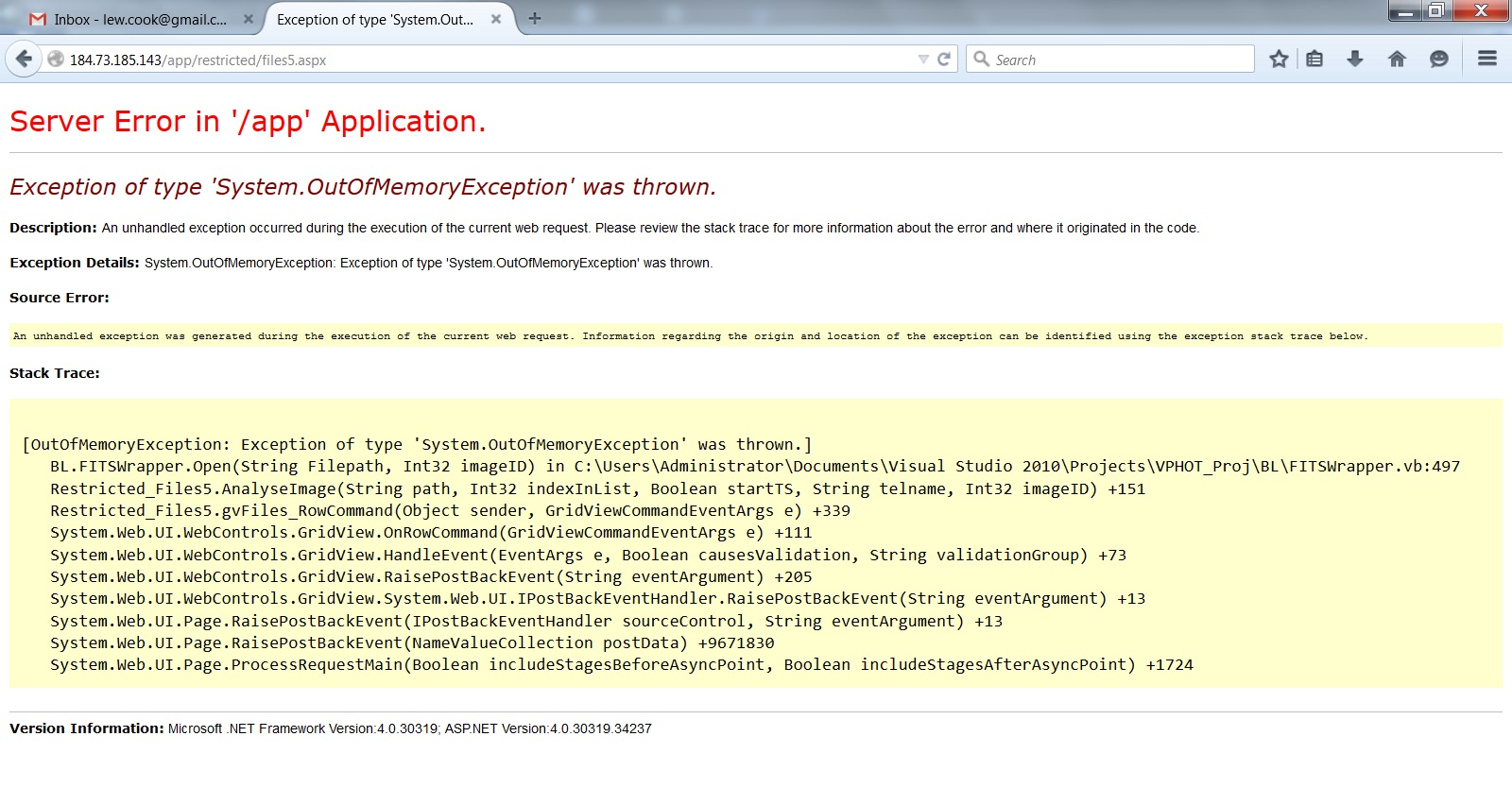Close the Gmail Inbox tab
Image resolution: width=1512 pixels, height=805 pixels.
[x=248, y=19]
